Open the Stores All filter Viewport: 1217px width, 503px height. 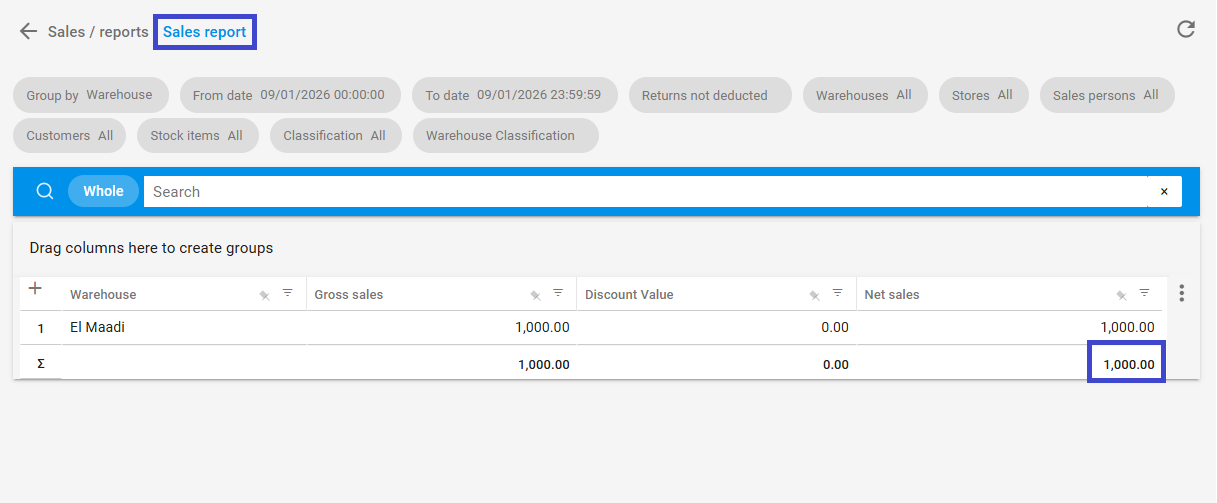click(x=983, y=95)
